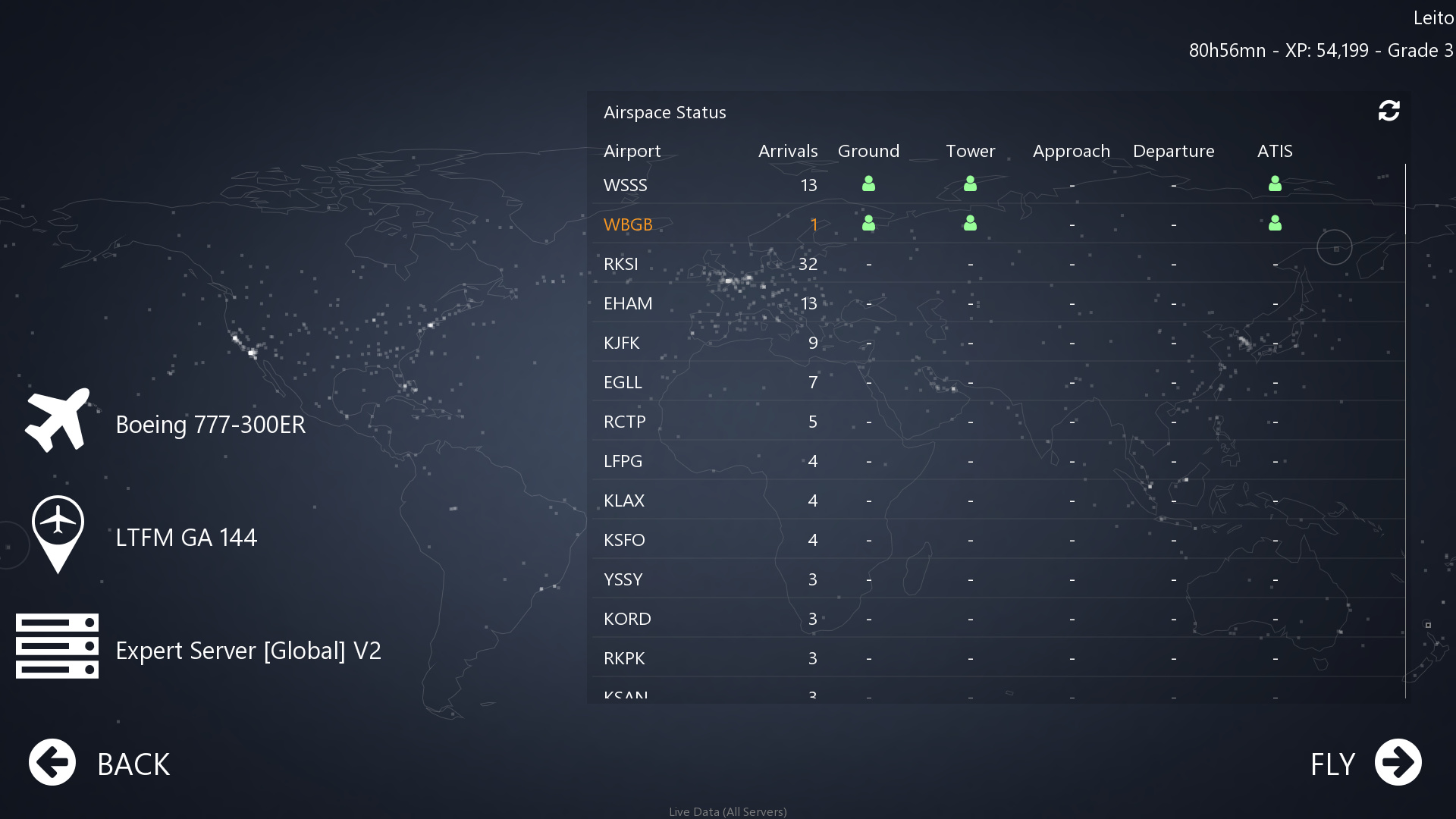Select the RKSI airport row

click(621, 264)
